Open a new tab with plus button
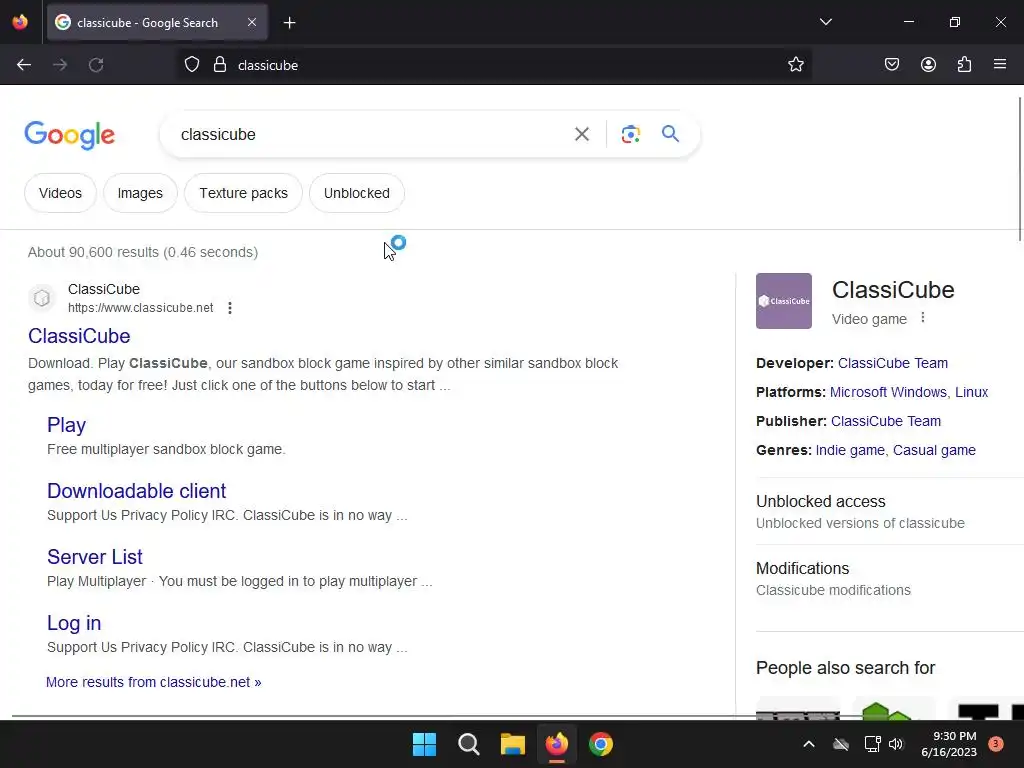 pos(289,23)
